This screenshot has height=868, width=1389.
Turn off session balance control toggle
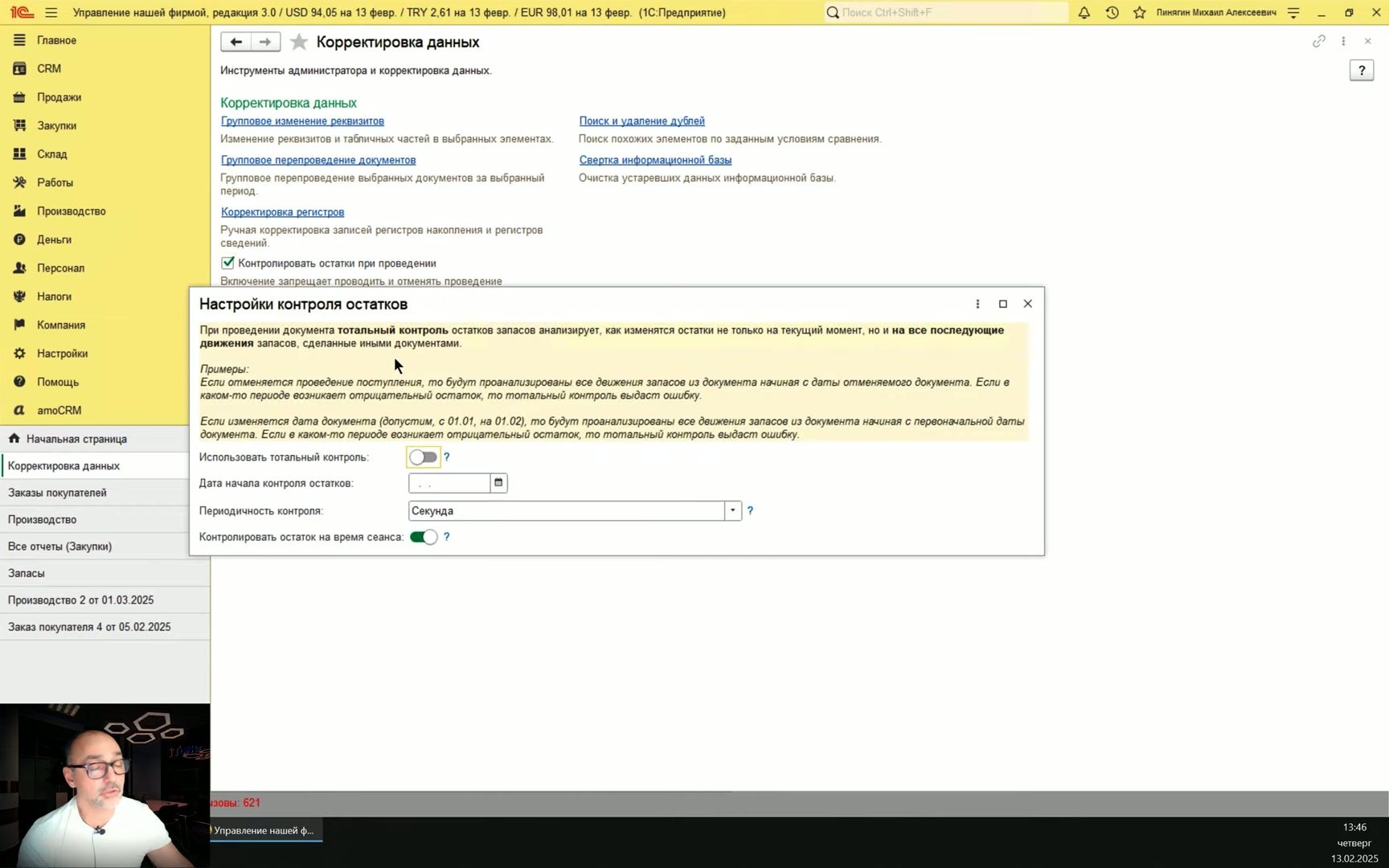(423, 537)
